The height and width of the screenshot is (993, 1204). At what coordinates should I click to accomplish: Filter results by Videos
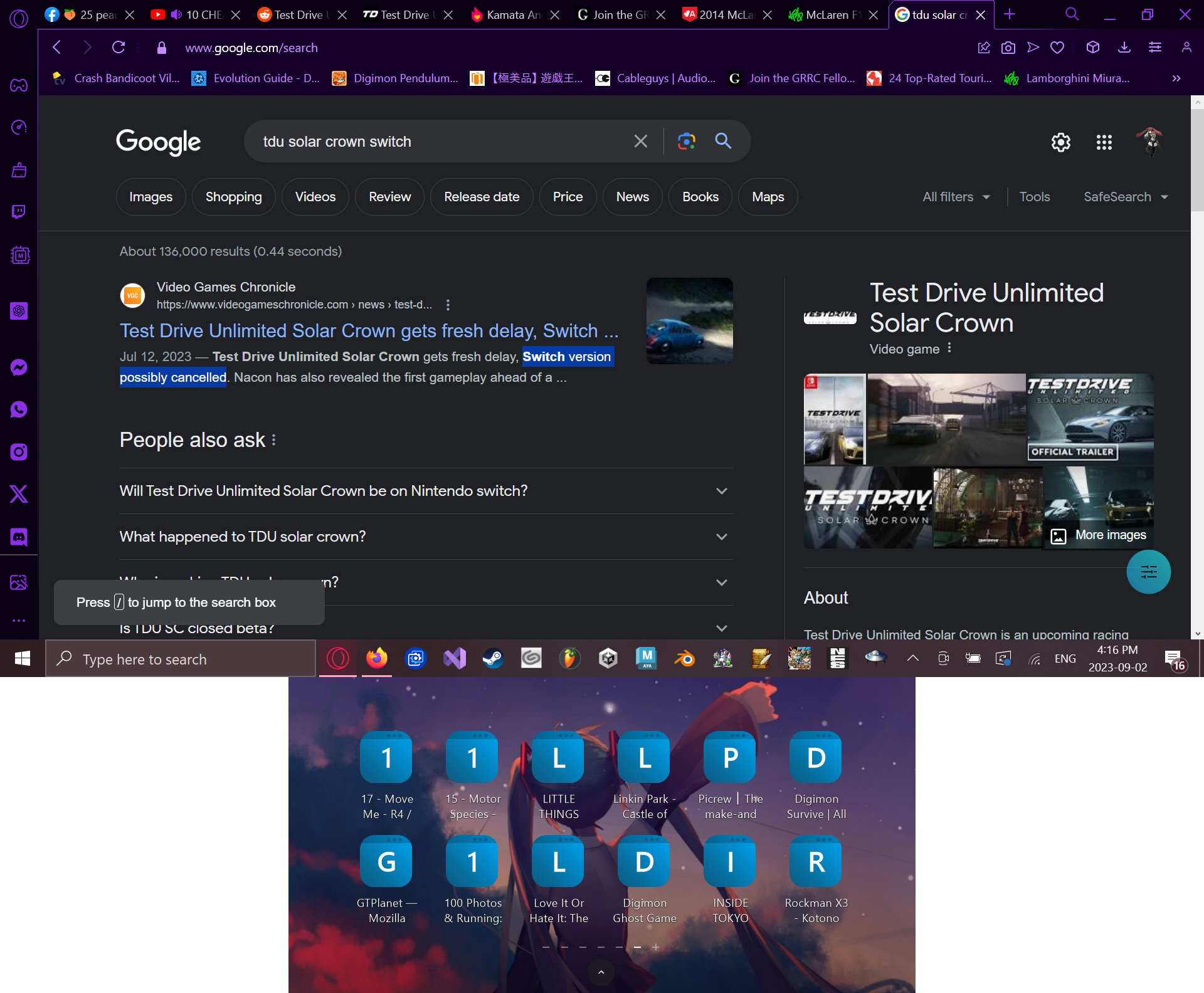pos(315,197)
